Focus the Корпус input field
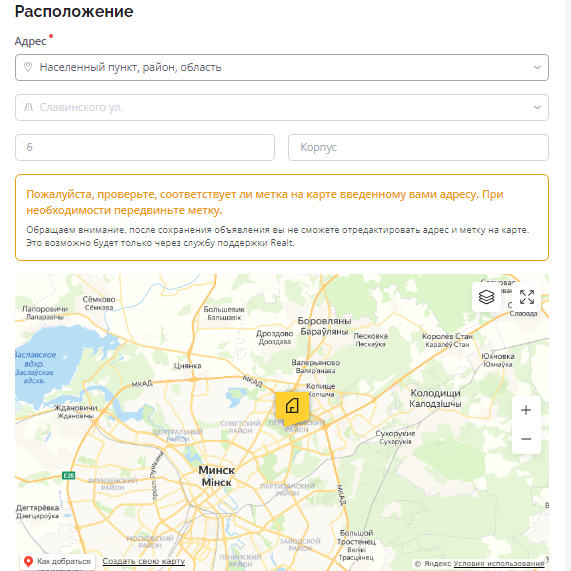The image size is (571, 571). (418, 147)
